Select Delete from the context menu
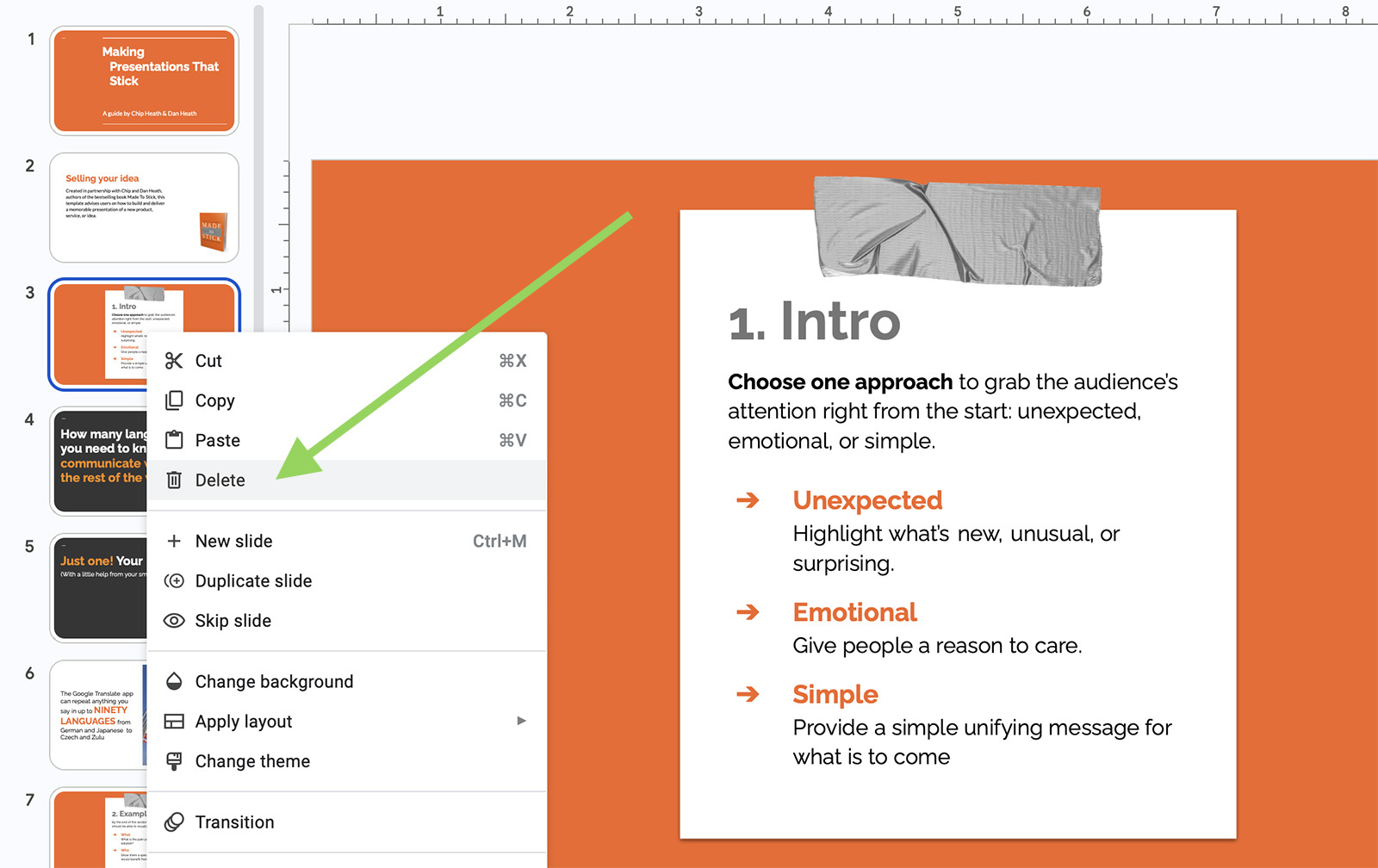The width and height of the screenshot is (1378, 868). pos(220,480)
